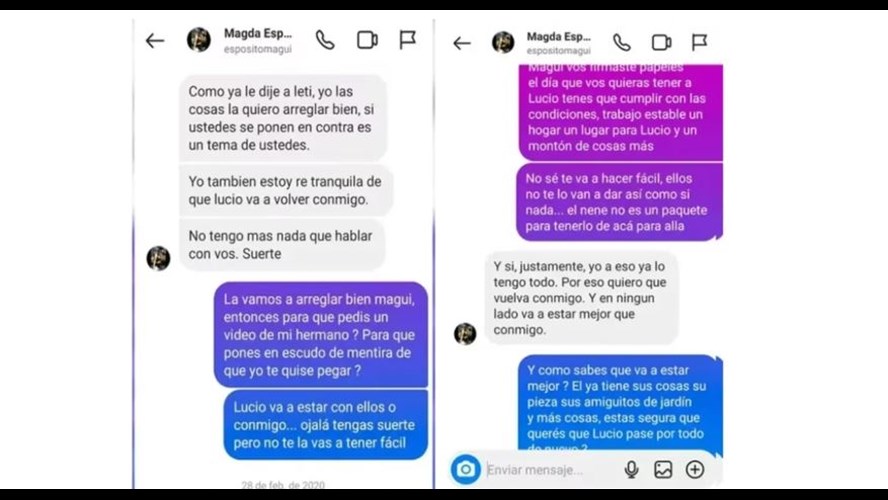
Task: Open Magda Esp... profile name in right header
Action: pos(558,37)
